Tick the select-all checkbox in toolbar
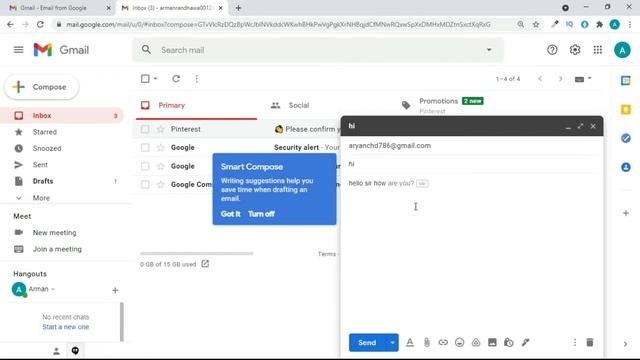The height and width of the screenshot is (360, 640). (x=145, y=78)
